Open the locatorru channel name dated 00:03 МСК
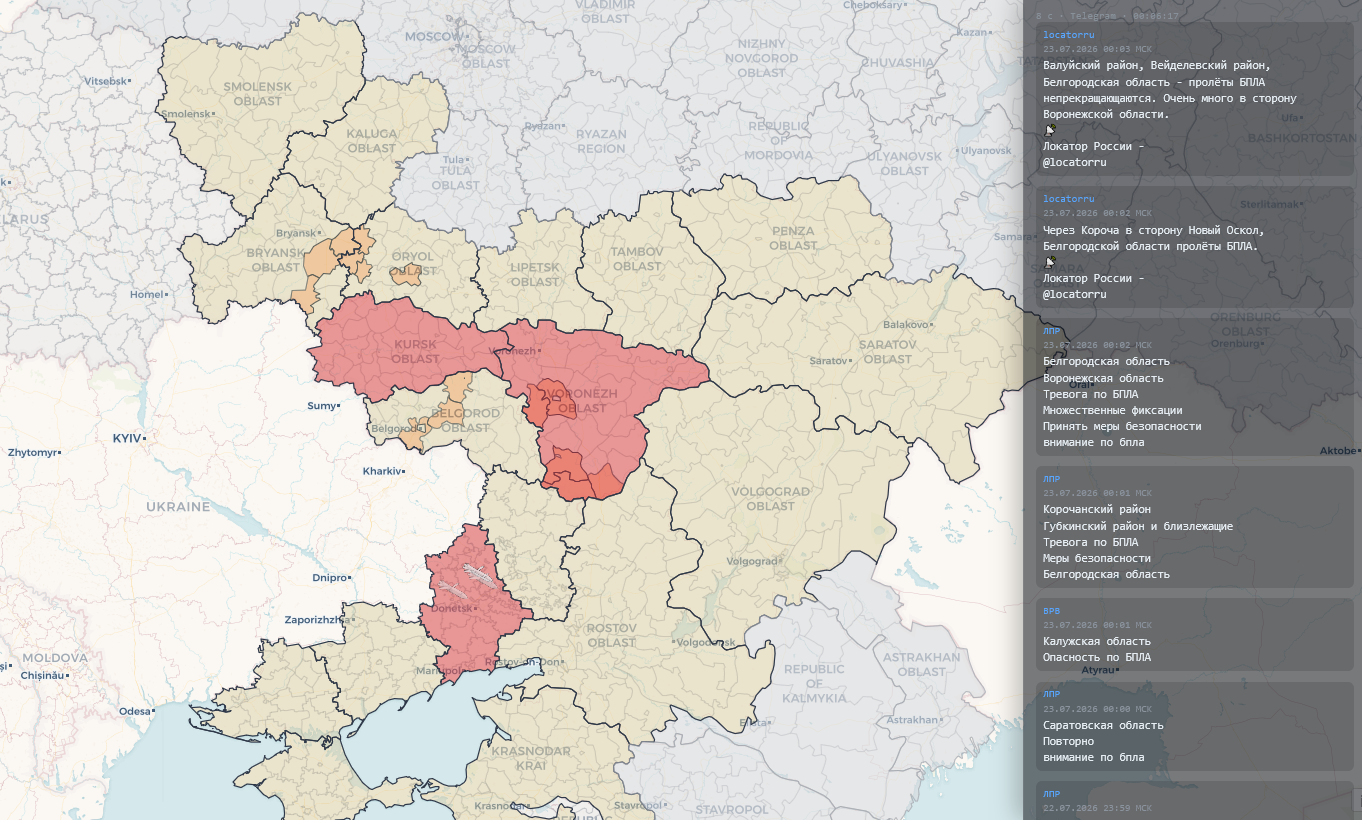This screenshot has height=820, width=1362. 1067,35
